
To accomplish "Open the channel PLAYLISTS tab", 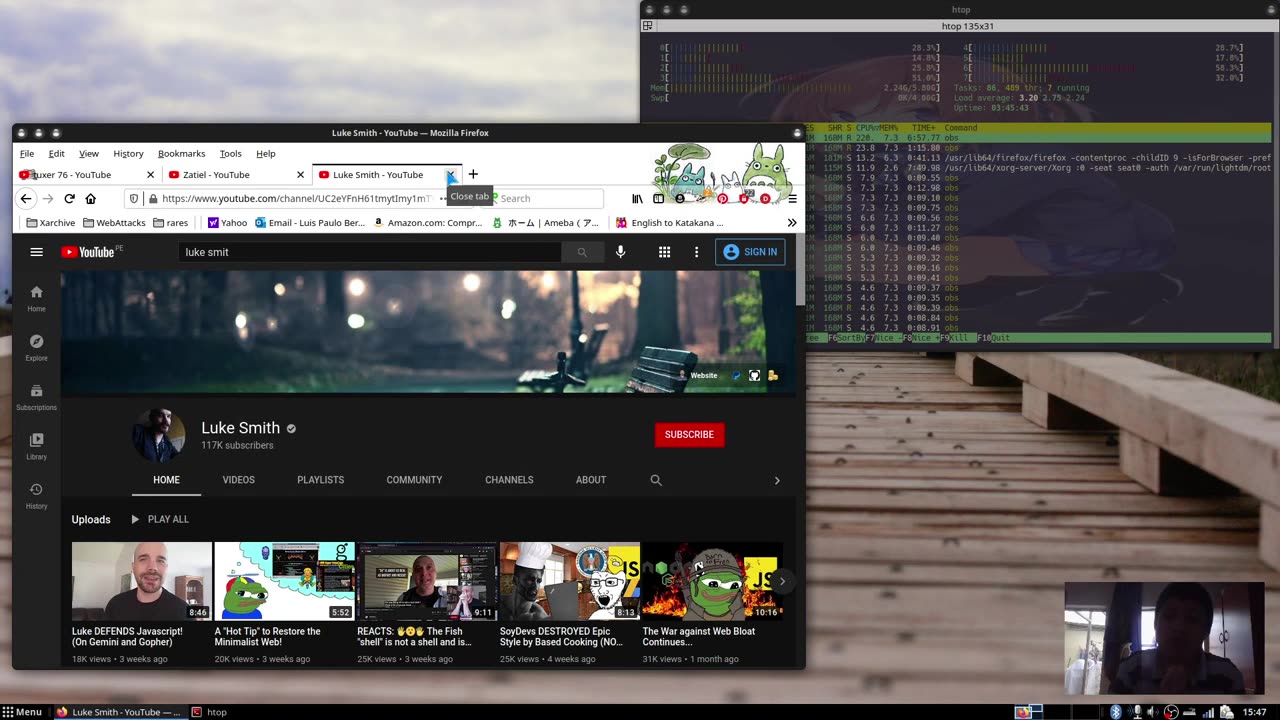I will coord(320,480).
